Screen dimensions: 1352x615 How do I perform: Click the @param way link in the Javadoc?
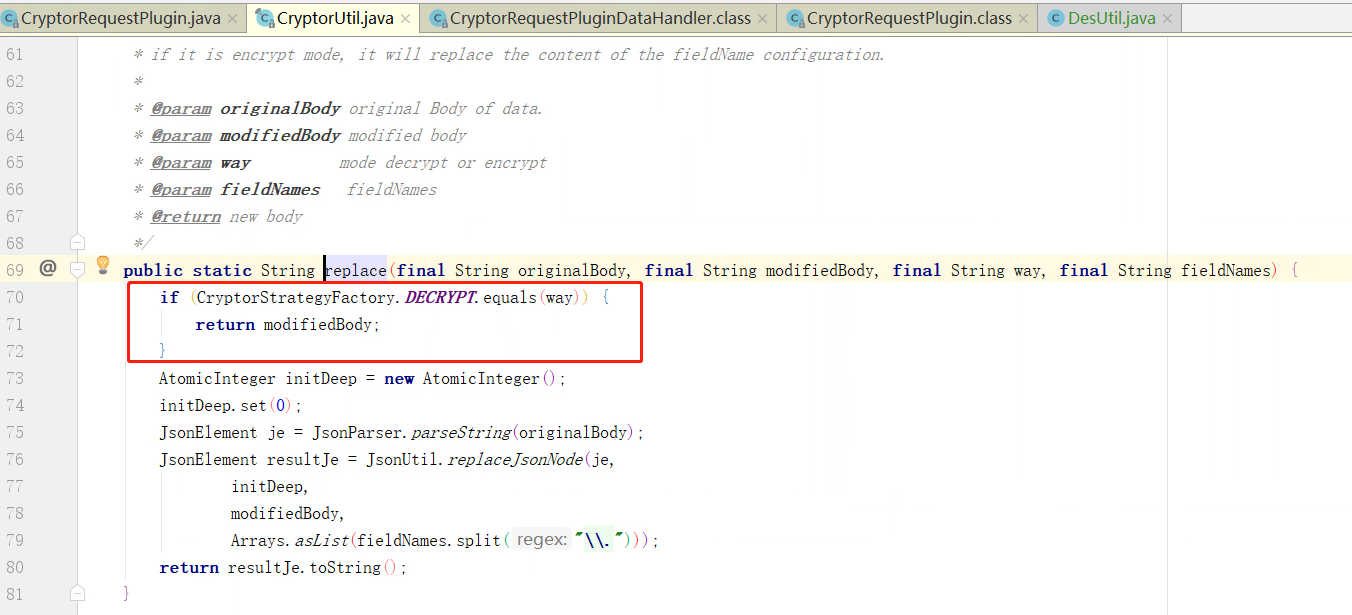181,161
